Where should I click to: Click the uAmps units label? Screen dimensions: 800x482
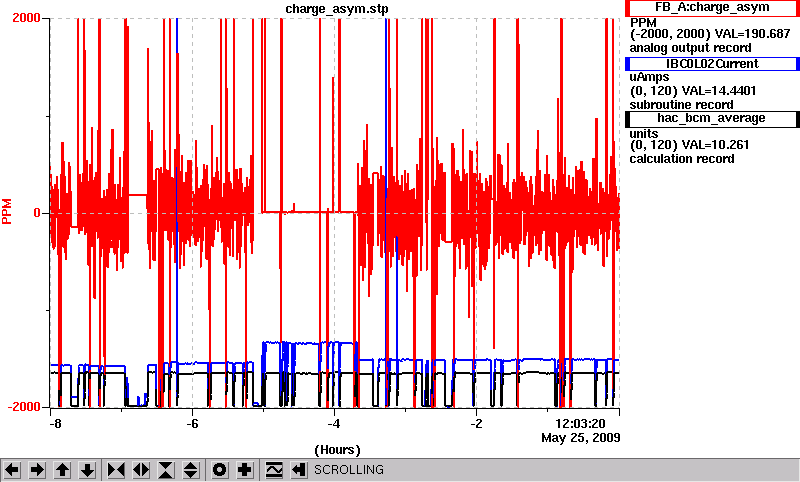[x=649, y=78]
